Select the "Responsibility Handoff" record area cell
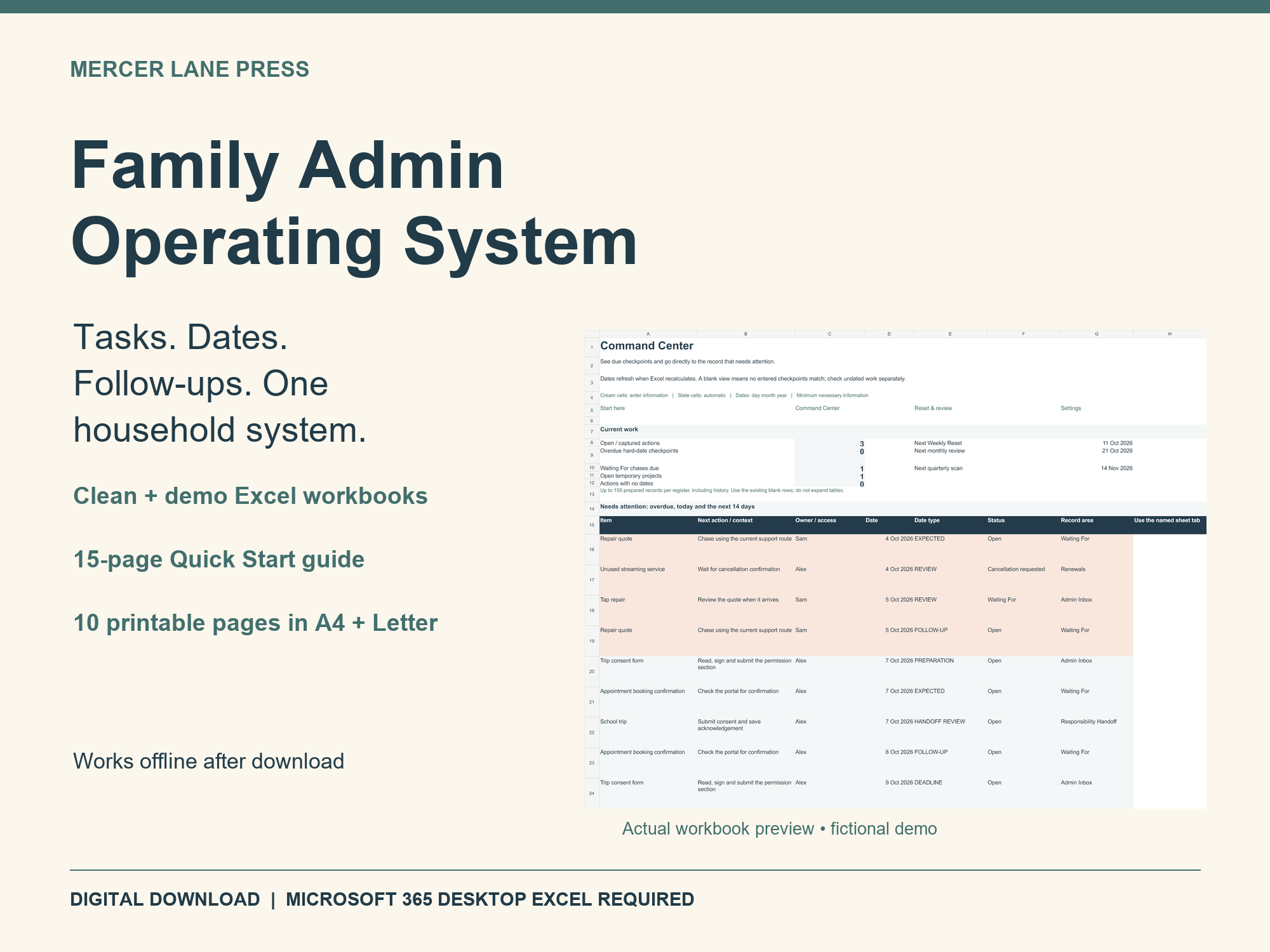Viewport: 1270px width, 952px height. click(x=1088, y=722)
